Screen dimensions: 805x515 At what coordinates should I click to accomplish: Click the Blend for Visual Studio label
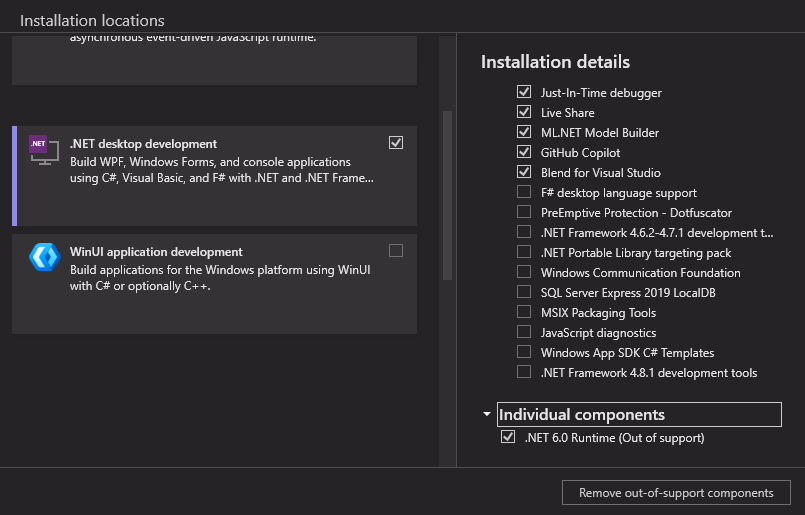(601, 173)
